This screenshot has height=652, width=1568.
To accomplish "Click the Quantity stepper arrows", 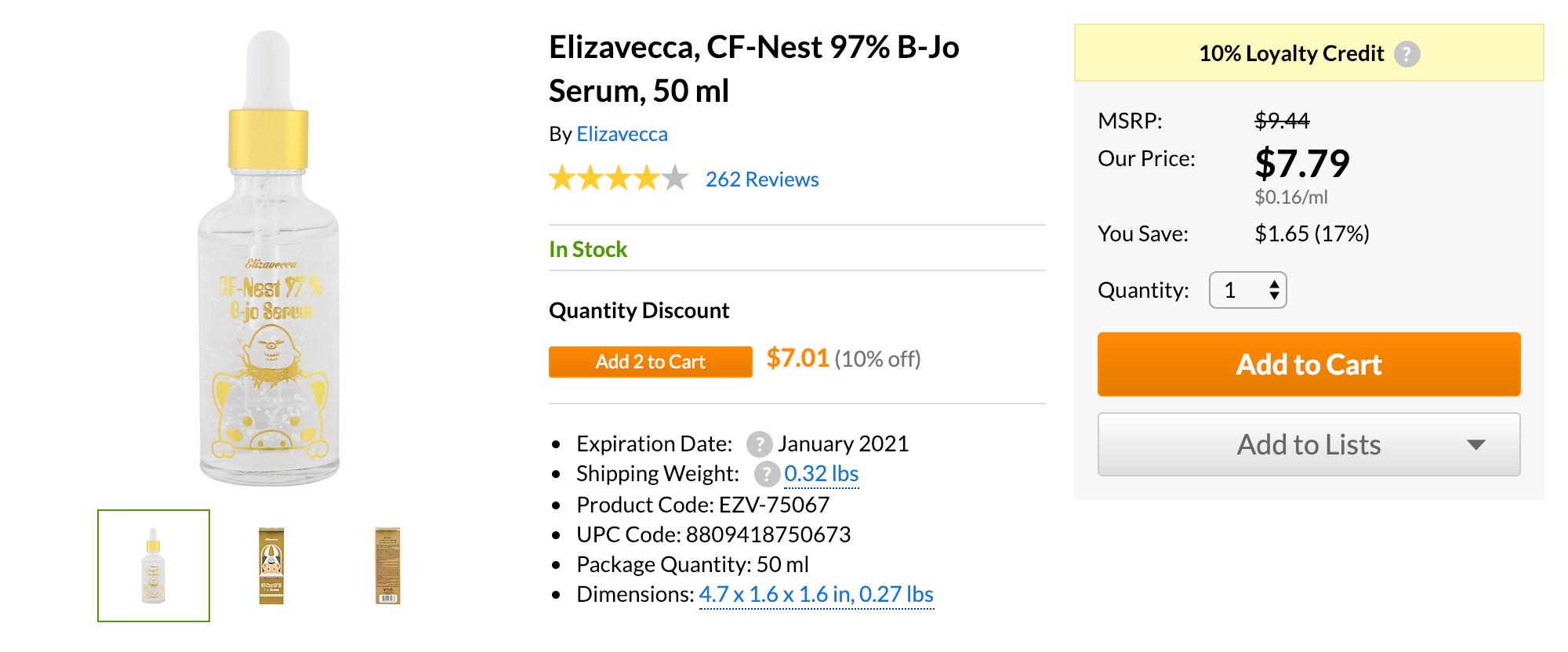I will point(1275,290).
